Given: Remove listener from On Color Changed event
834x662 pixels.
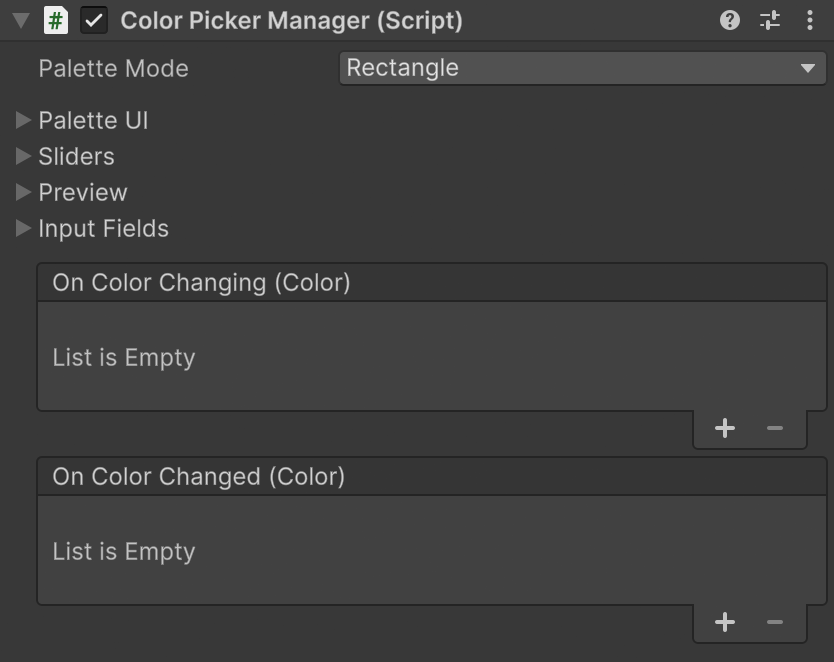Looking at the screenshot, I should (775, 622).
